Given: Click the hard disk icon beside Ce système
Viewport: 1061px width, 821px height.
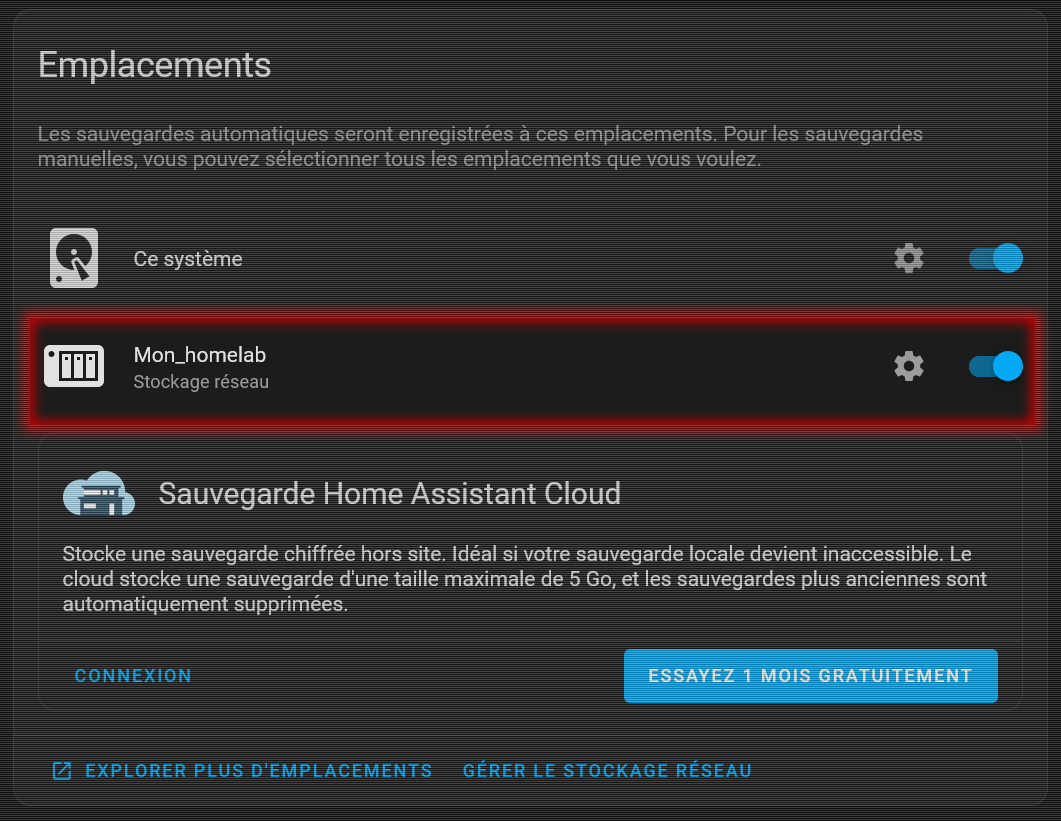Looking at the screenshot, I should [x=74, y=258].
